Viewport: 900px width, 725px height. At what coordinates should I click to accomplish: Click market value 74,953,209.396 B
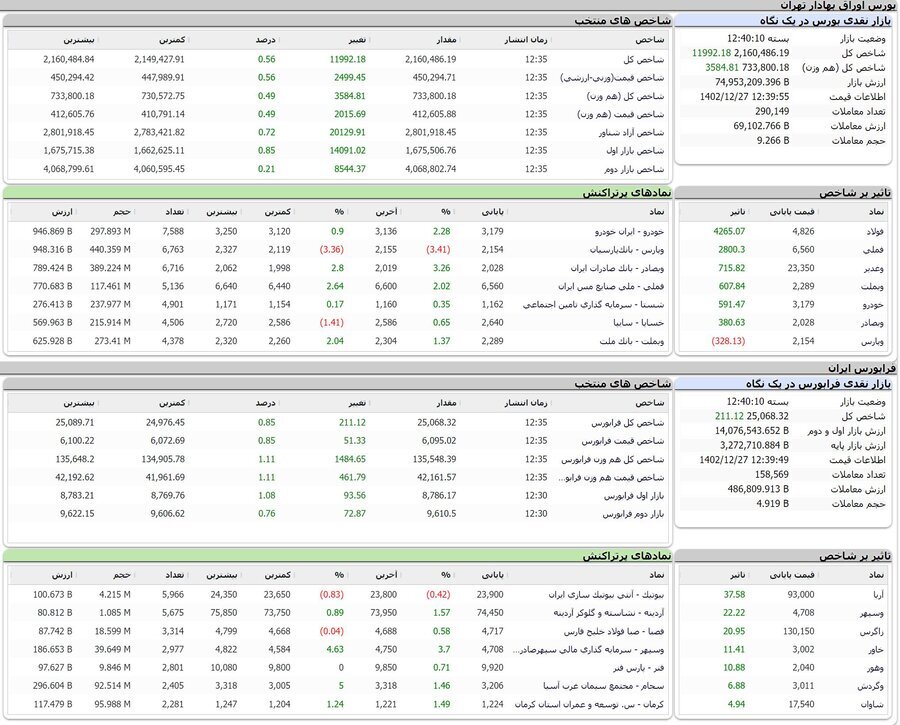coord(752,82)
